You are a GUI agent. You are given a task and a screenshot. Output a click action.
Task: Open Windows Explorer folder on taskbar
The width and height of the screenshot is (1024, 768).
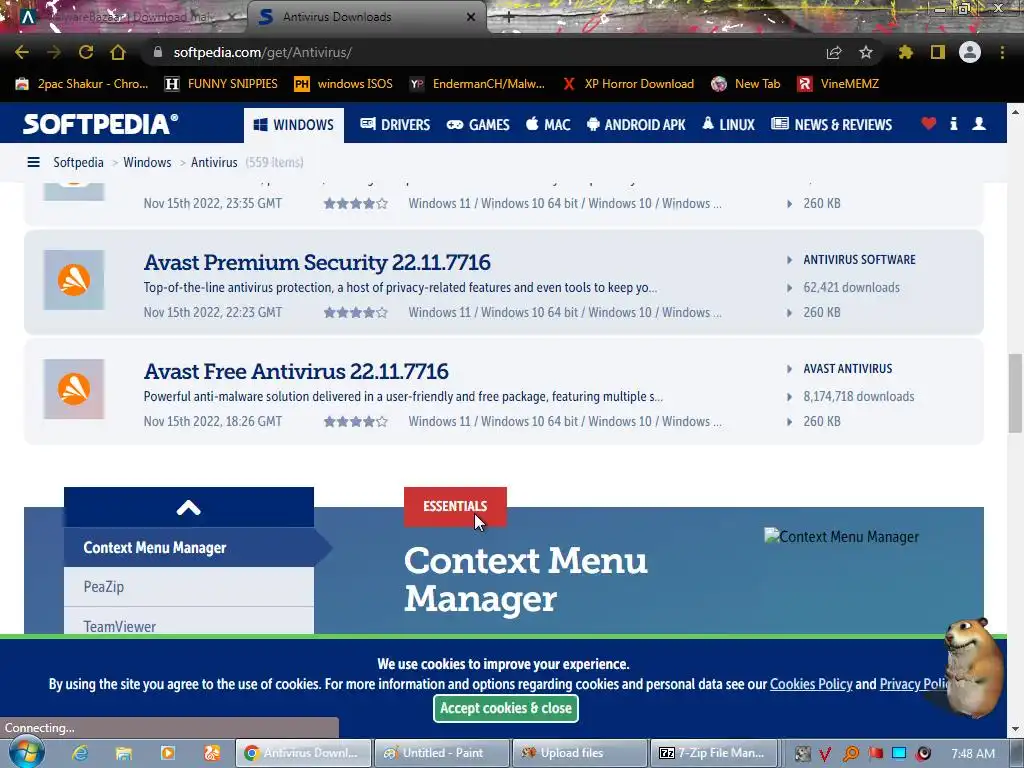tap(124, 753)
